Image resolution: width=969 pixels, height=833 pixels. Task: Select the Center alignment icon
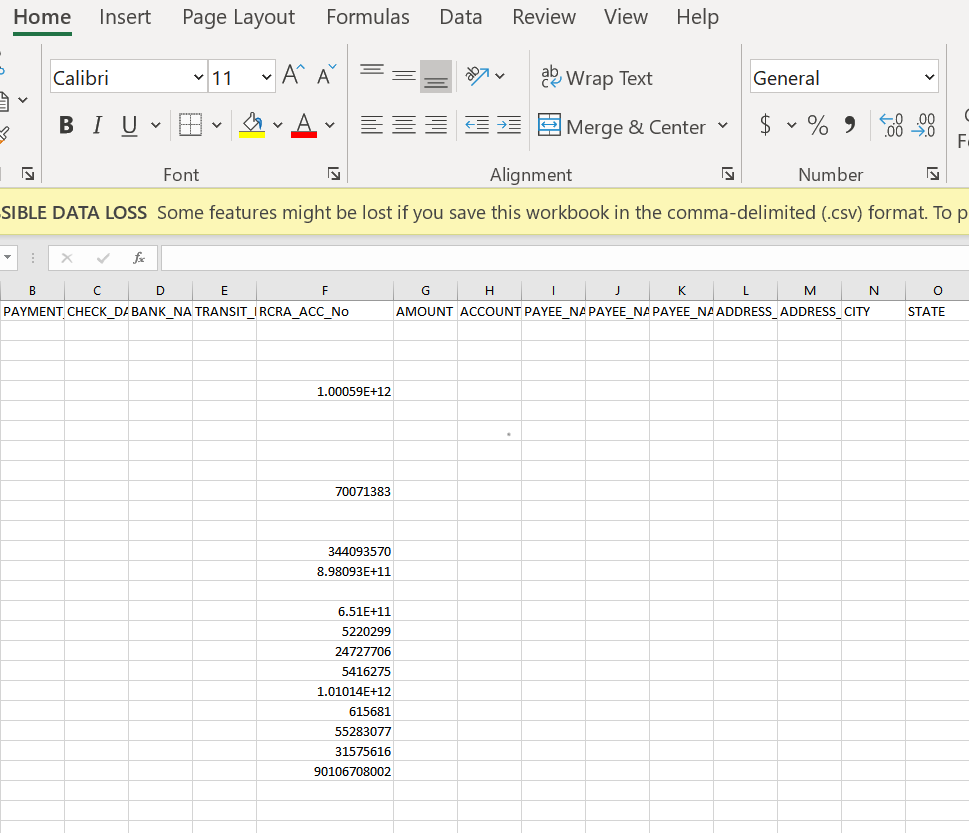[x=403, y=124]
